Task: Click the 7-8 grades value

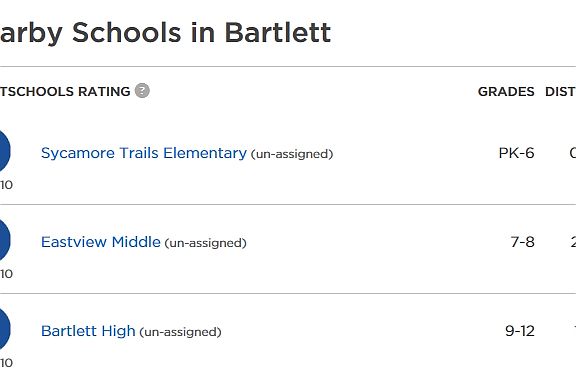Action: coord(522,242)
